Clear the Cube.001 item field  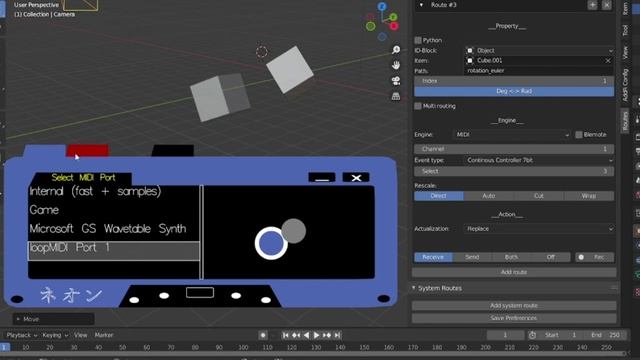[x=608, y=60]
